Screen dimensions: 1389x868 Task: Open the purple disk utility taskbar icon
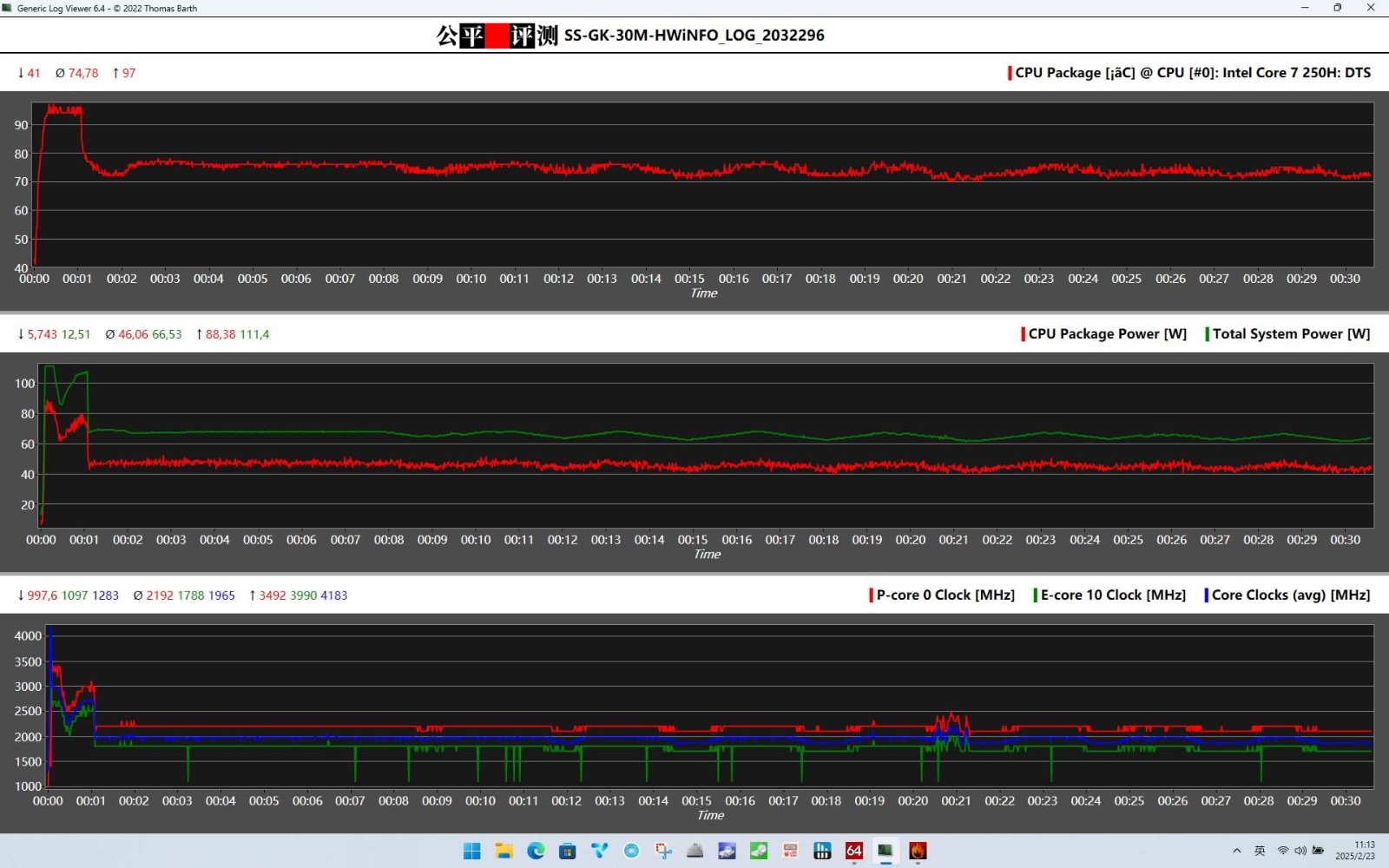(x=727, y=851)
